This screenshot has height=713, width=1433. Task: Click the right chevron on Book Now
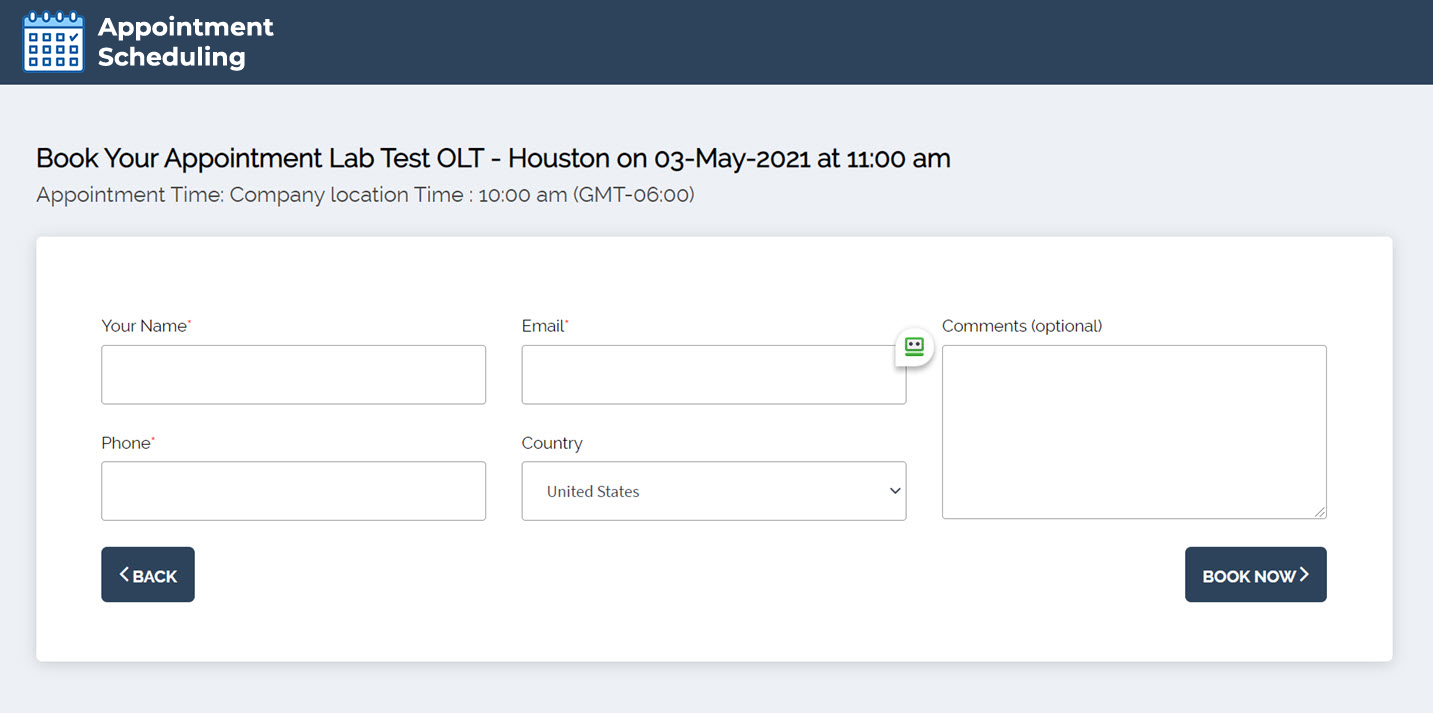pyautogui.click(x=1304, y=574)
